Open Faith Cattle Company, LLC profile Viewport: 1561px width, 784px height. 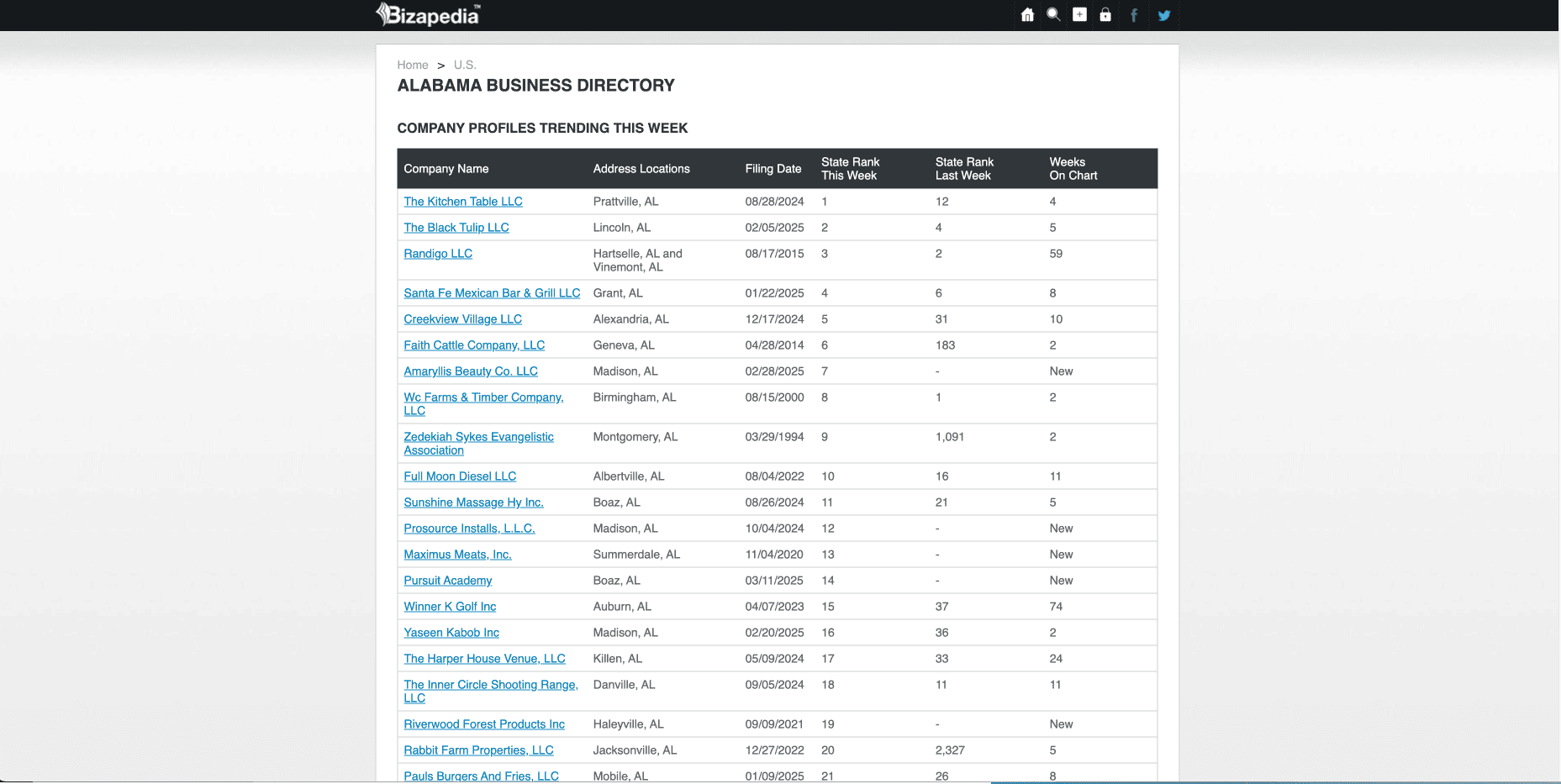coord(474,345)
